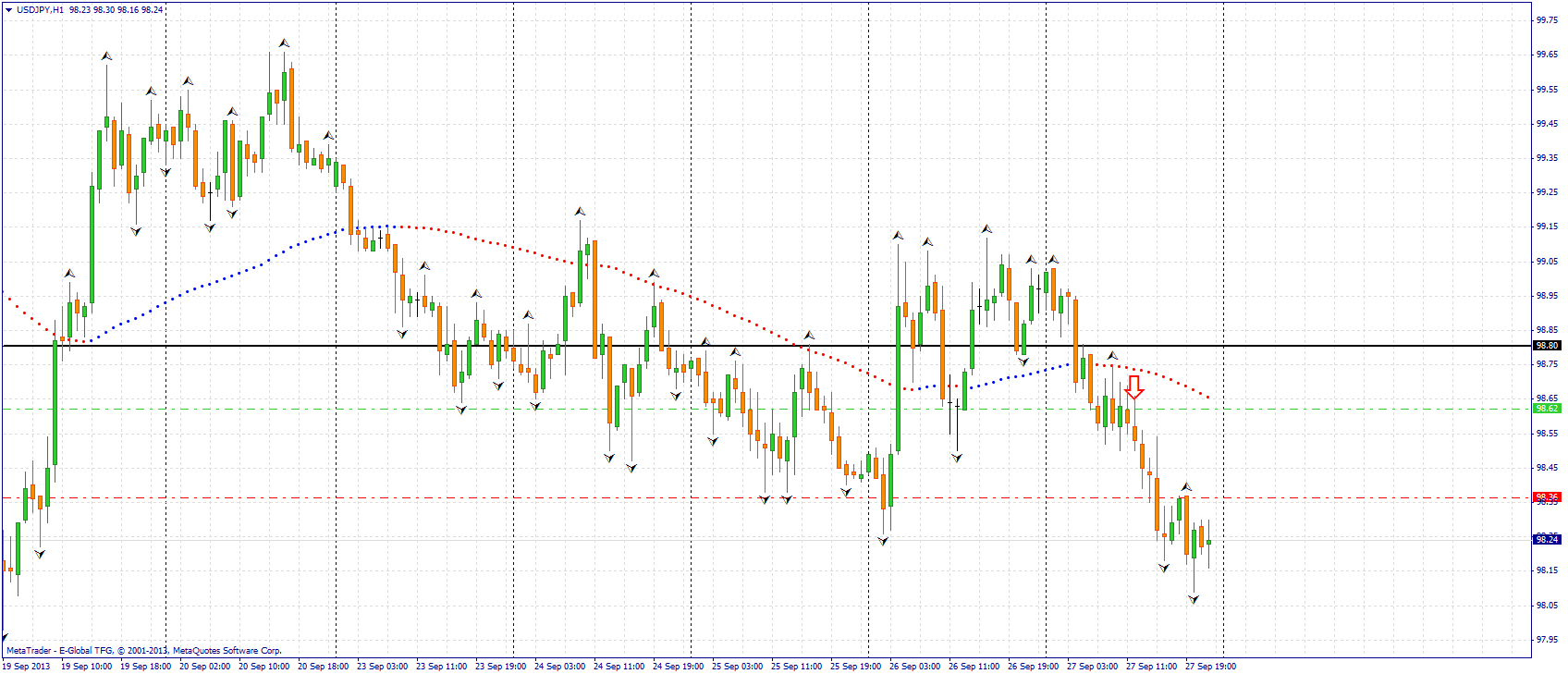Click the 25 Sep 11:00 time label

click(x=797, y=667)
